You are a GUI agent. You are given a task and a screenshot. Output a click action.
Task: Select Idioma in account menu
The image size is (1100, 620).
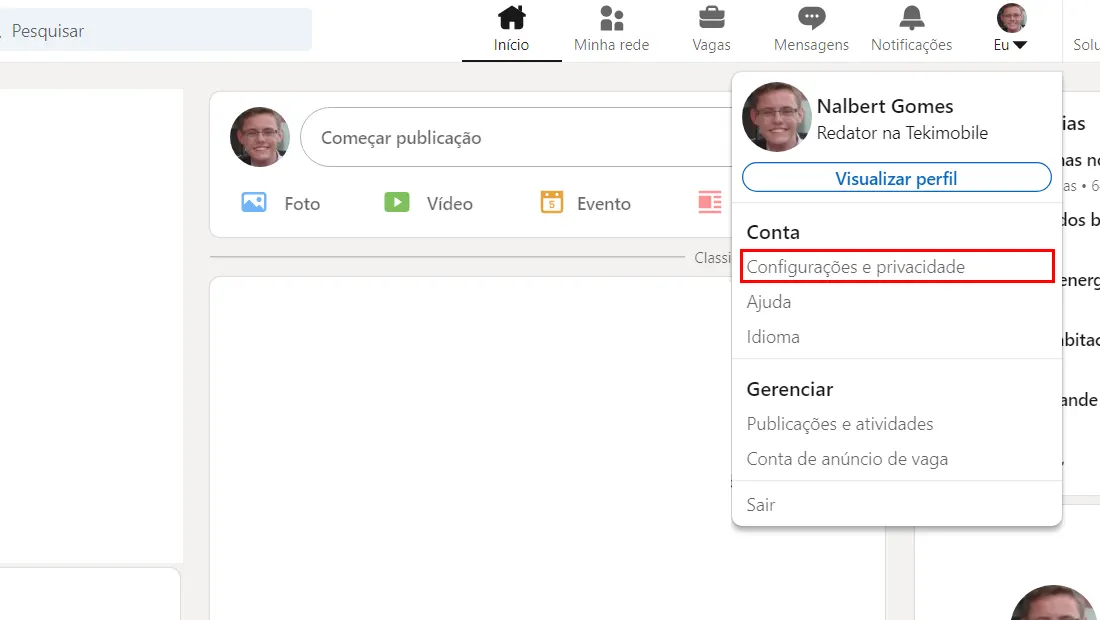(x=773, y=337)
